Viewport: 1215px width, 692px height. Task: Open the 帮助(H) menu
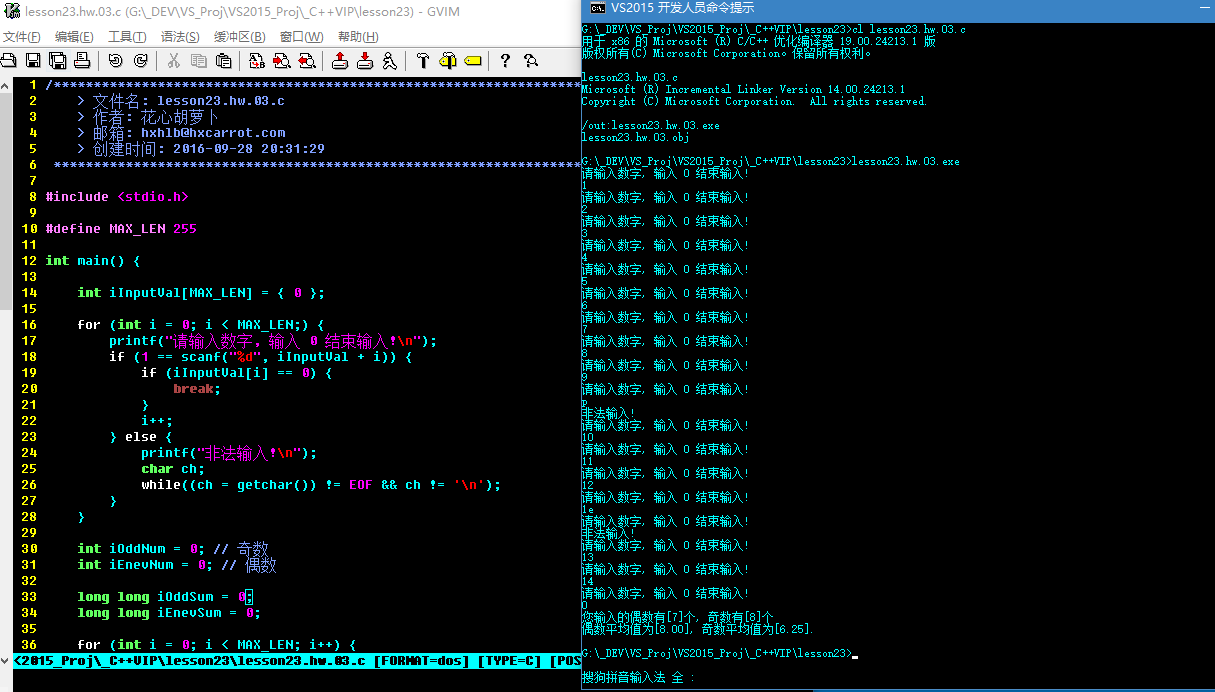point(358,37)
